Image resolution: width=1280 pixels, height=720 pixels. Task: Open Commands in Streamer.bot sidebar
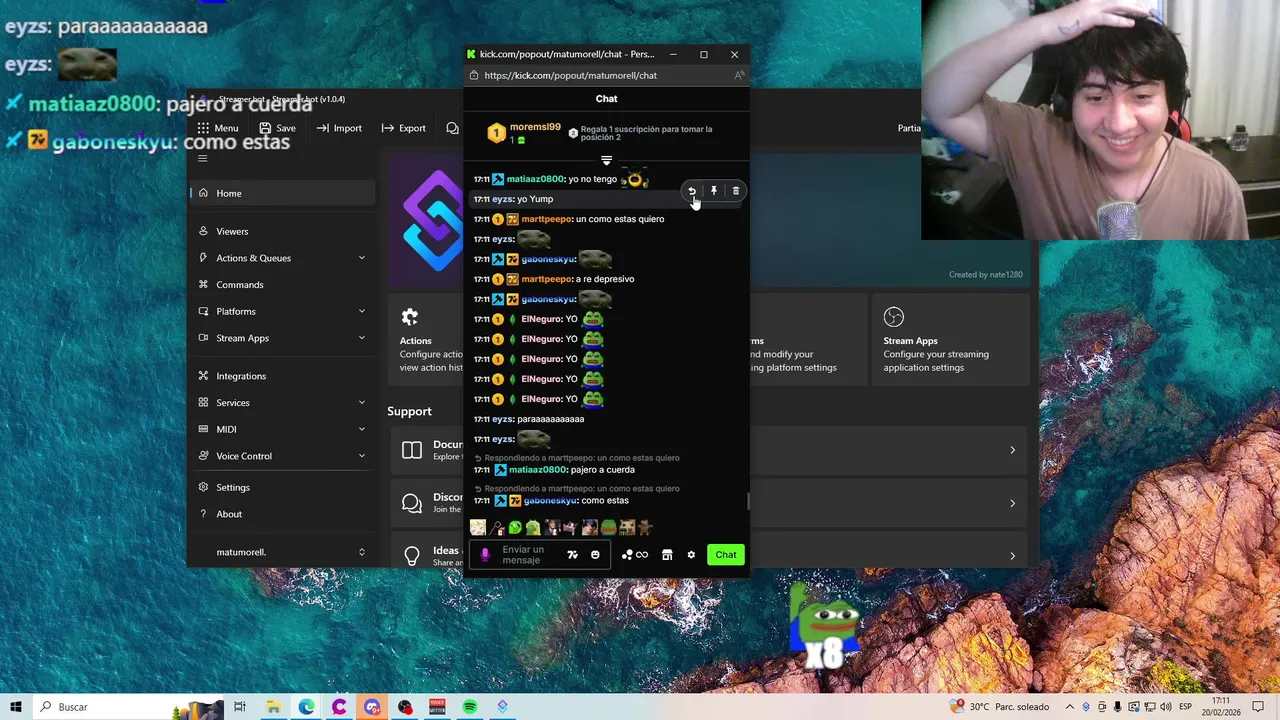281,285
